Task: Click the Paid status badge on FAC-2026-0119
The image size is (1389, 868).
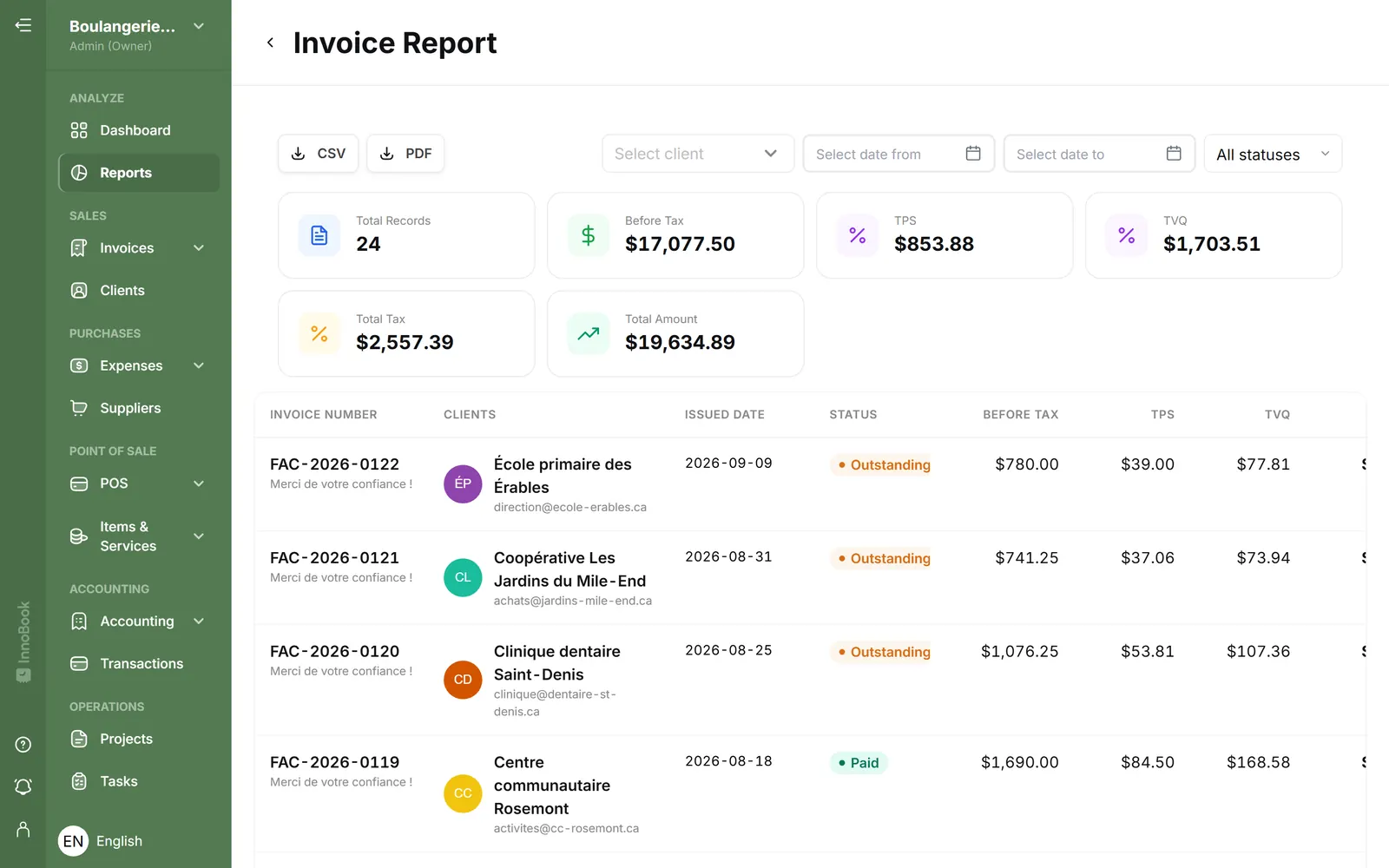Action: coord(859,763)
